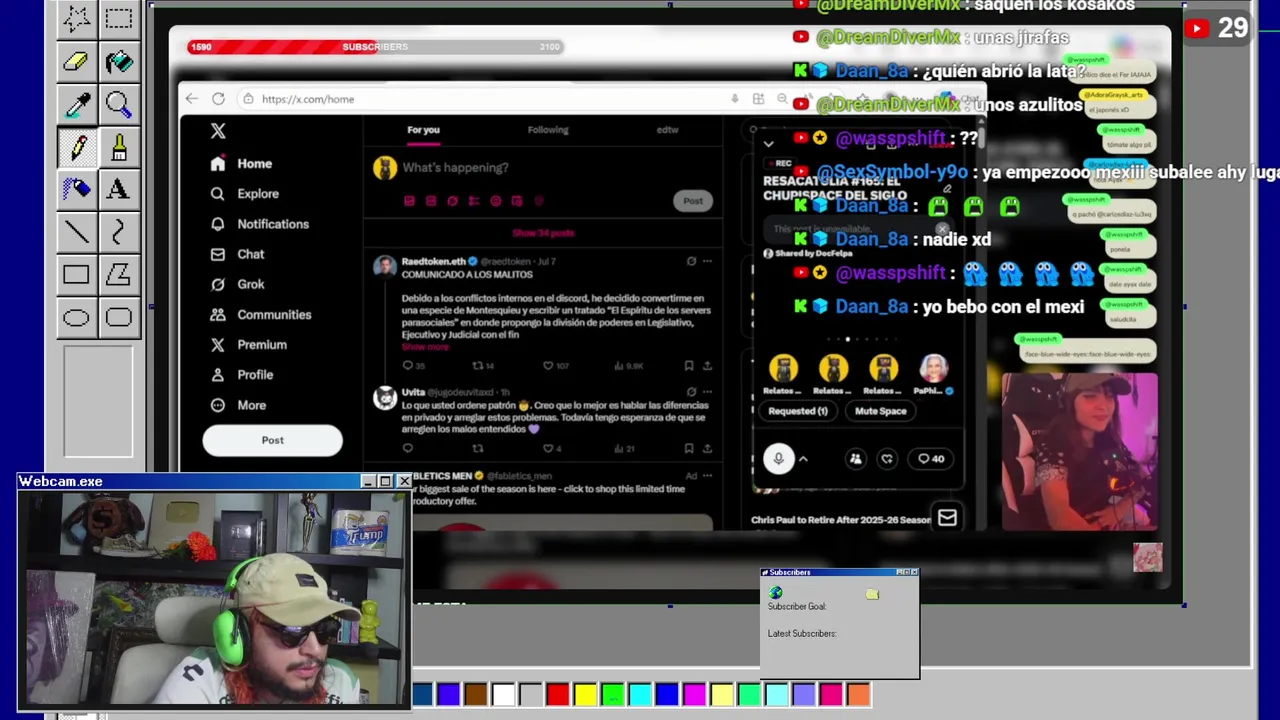Like the Uvita post with 4 likes
This screenshot has width=1280, height=720.
[550, 449]
